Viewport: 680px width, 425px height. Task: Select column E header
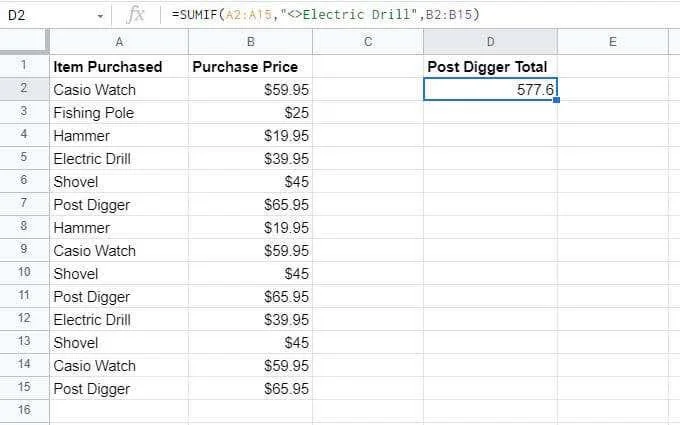[612, 42]
